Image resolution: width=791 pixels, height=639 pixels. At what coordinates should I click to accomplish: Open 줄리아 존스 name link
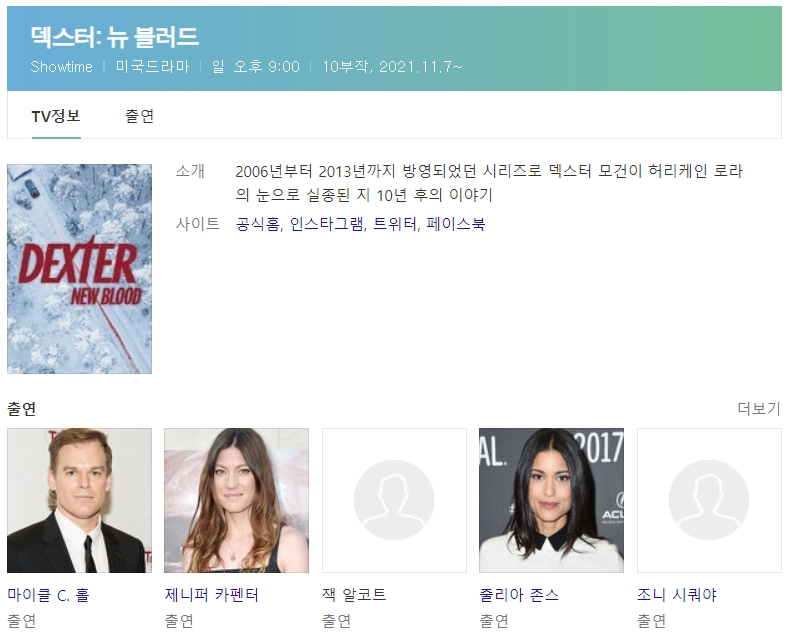(x=519, y=595)
